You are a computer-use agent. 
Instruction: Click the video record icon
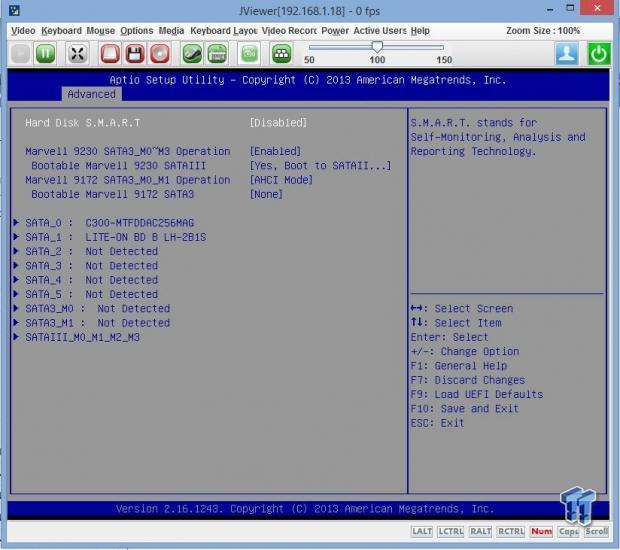coord(249,53)
